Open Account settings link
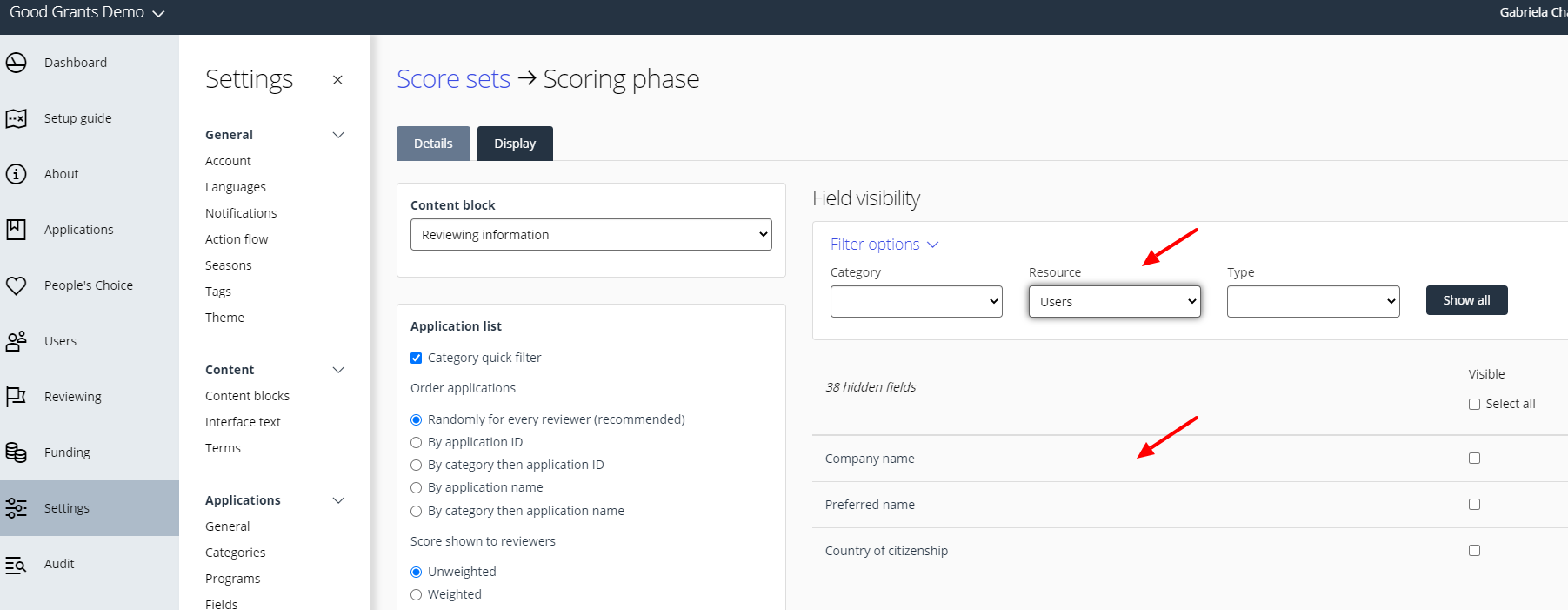 tap(228, 161)
